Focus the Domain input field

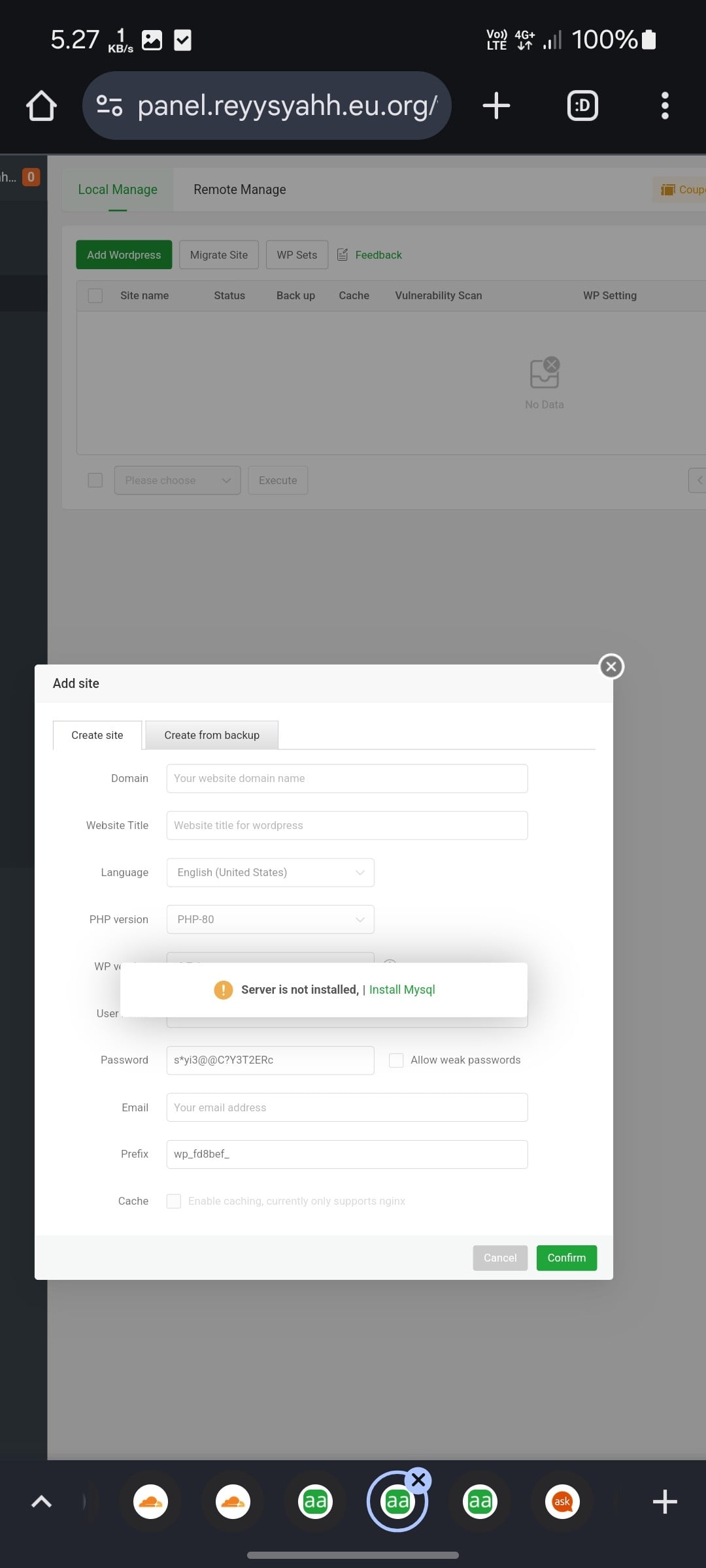[346, 778]
